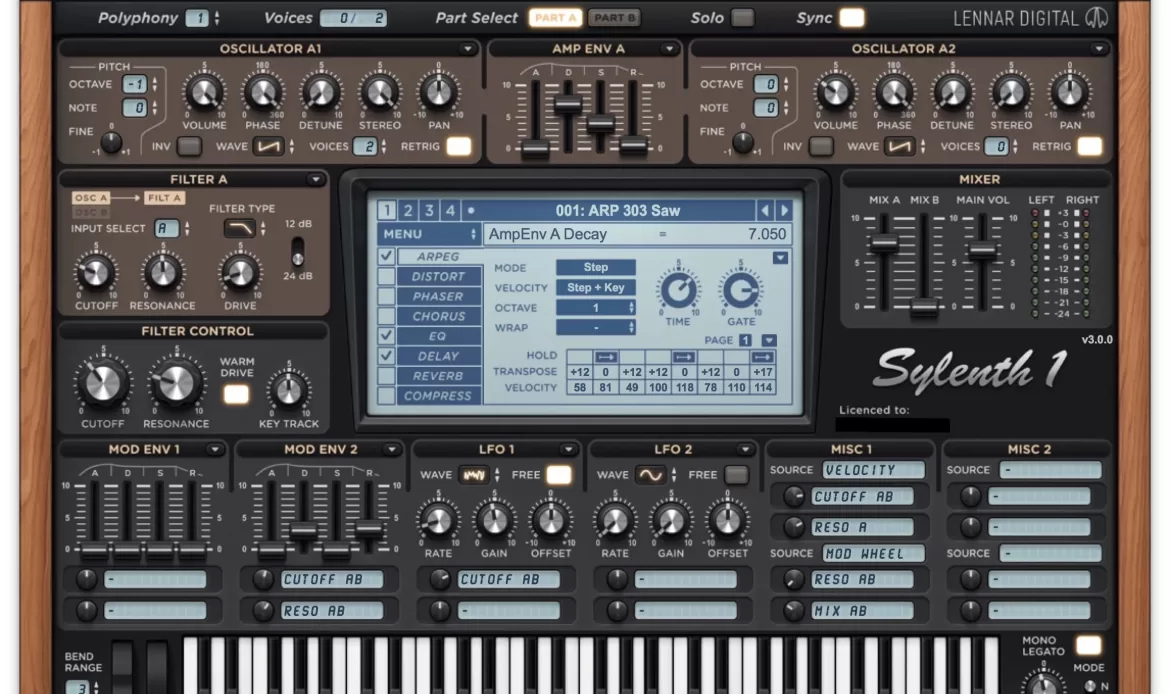Click the Oscillator A1 Detune knob
The width and height of the screenshot is (1170, 694).
coord(321,93)
